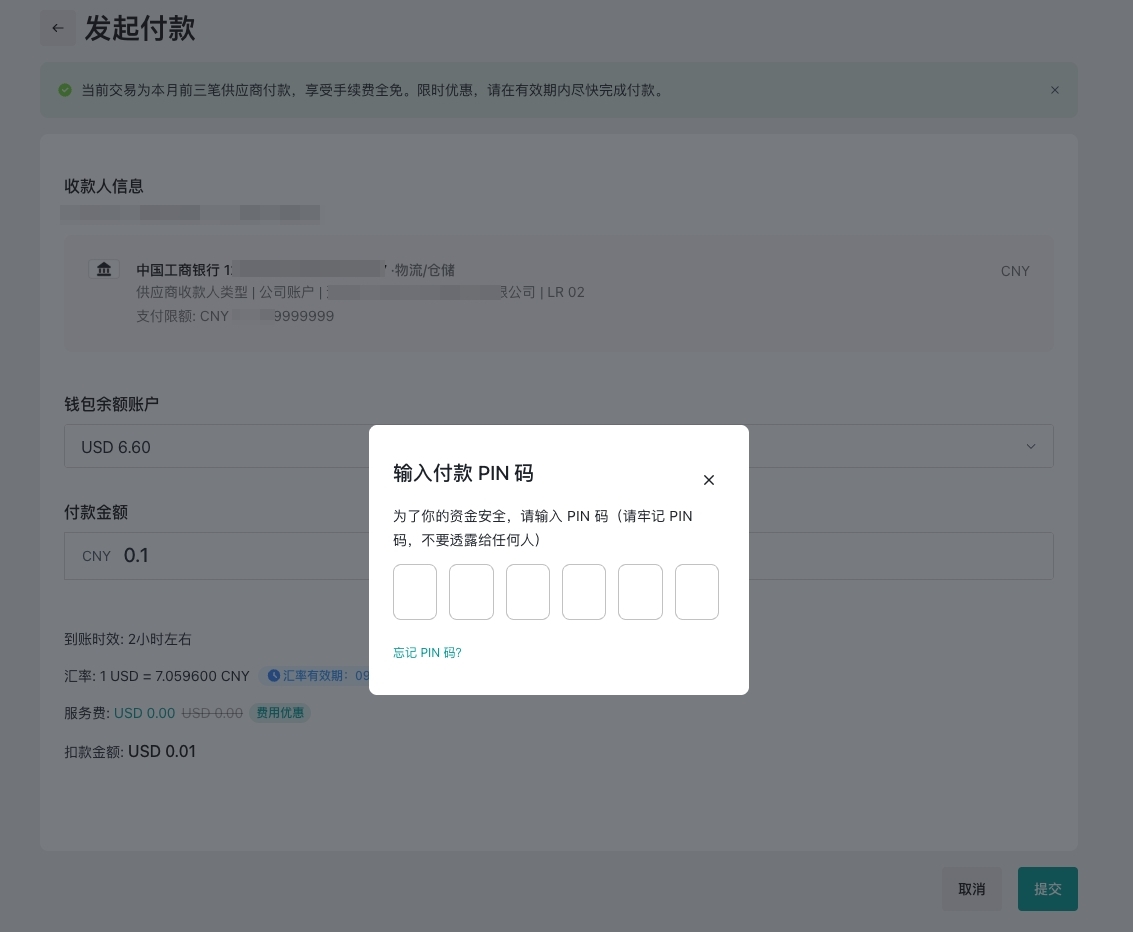1133x932 pixels.
Task: Select the fifth PIN digit box
Action: [640, 592]
